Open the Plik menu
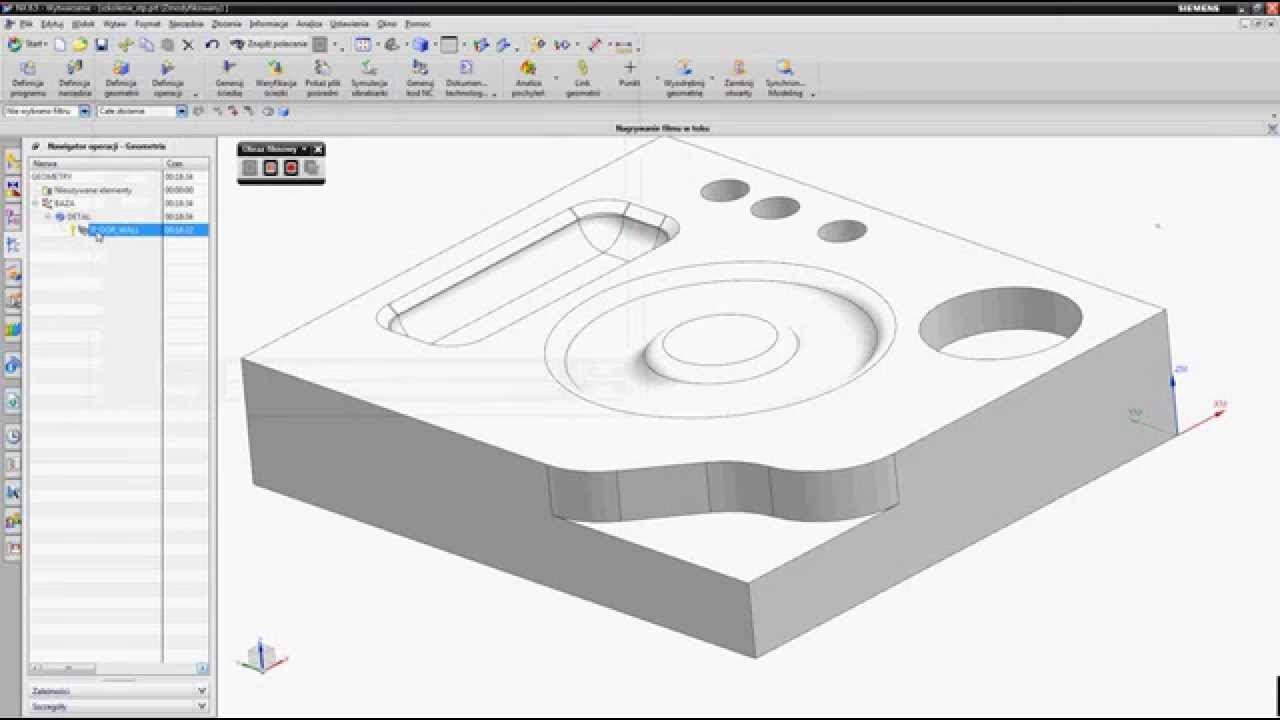 pyautogui.click(x=26, y=23)
